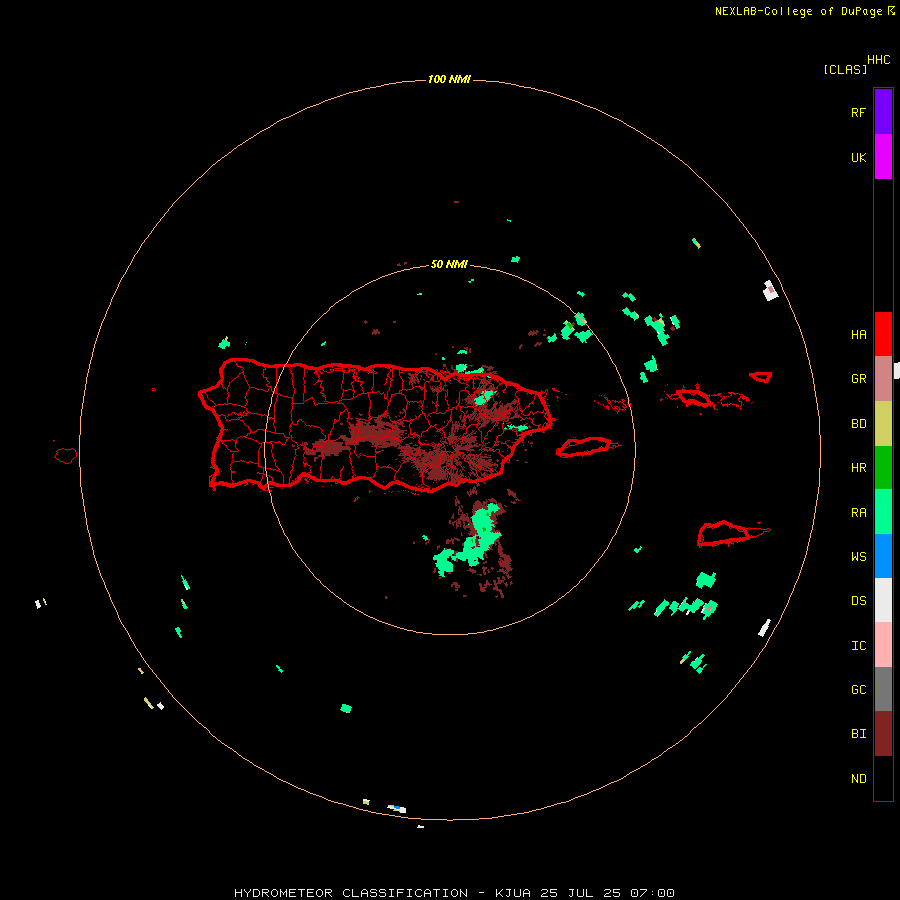Pick the pinkish GR legend swatch
This screenshot has height=900, width=900.
pyautogui.click(x=883, y=379)
